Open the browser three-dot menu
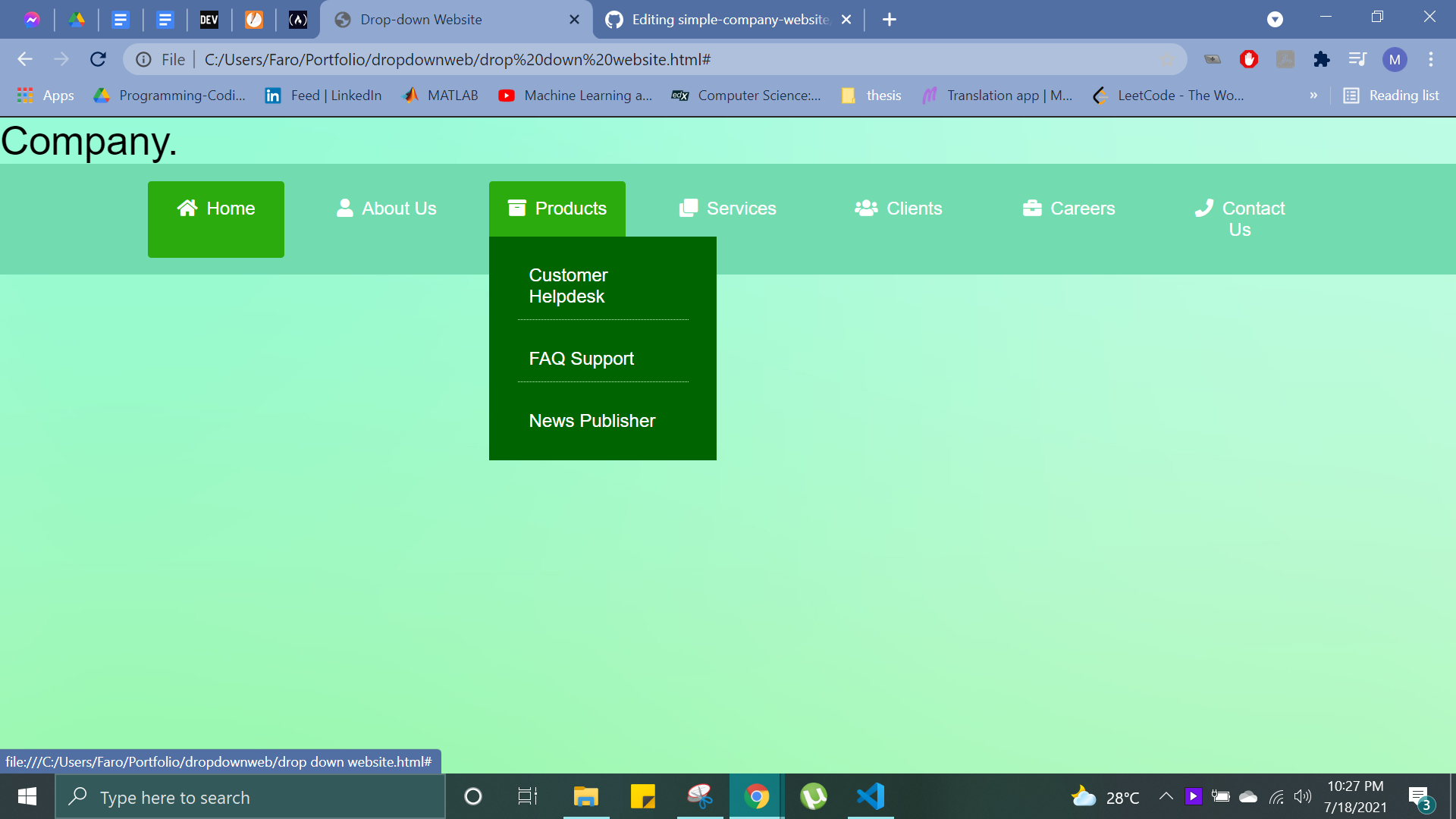 [x=1431, y=59]
